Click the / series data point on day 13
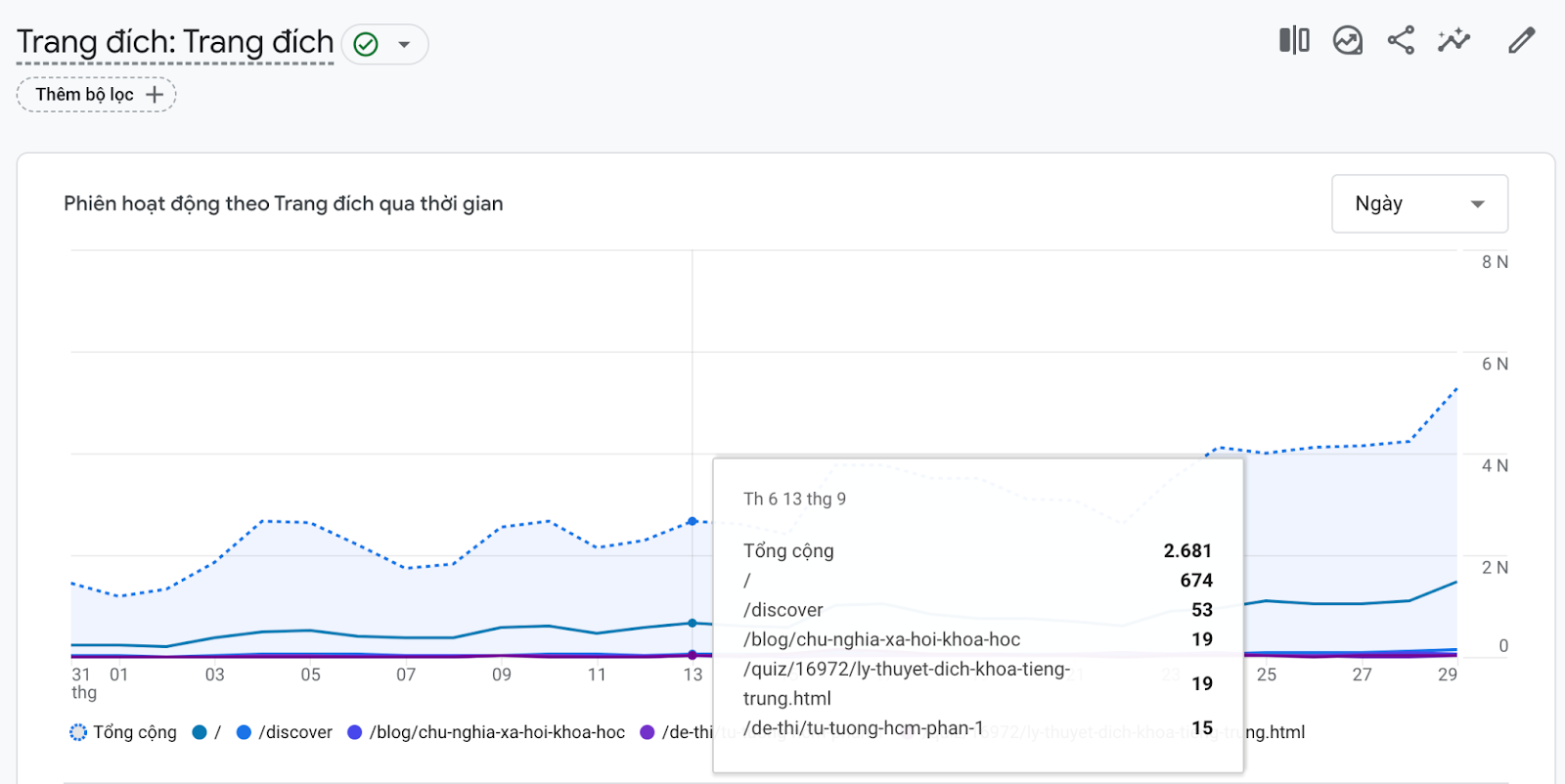This screenshot has height=784, width=1565. pos(693,623)
